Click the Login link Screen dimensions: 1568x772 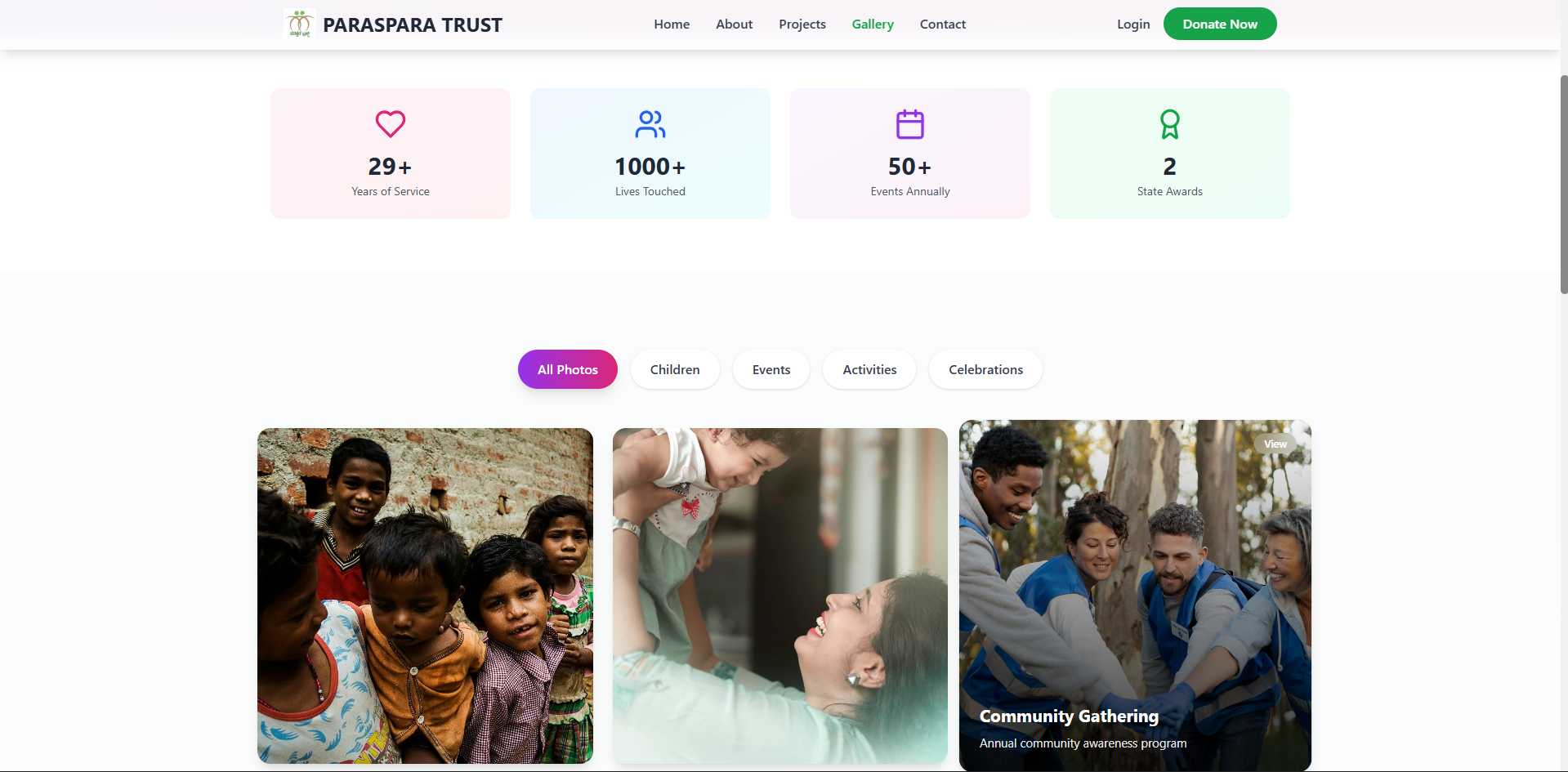[1133, 25]
